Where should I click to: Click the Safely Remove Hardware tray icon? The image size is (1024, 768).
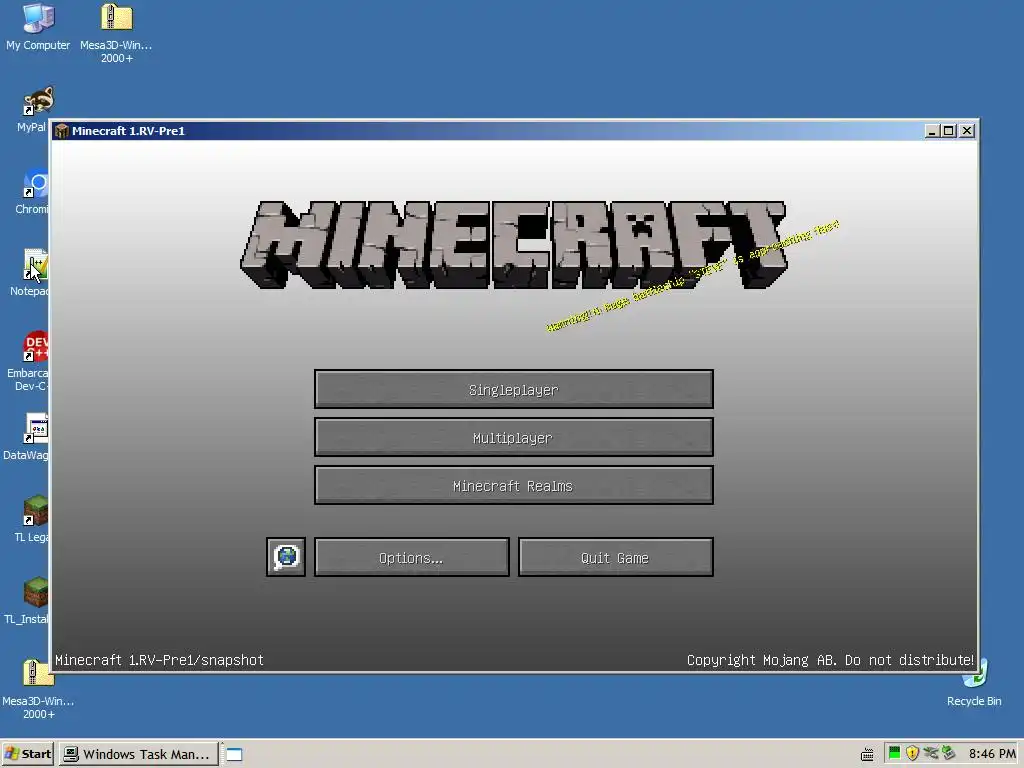pos(948,753)
